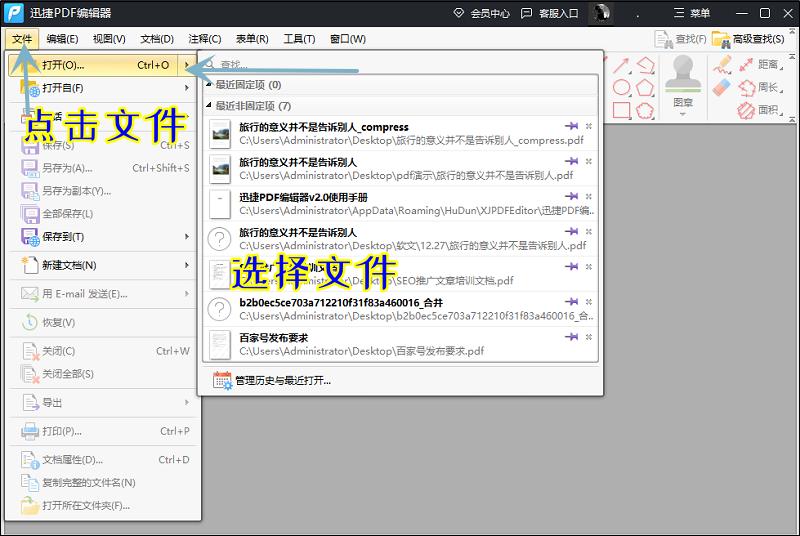The width and height of the screenshot is (800, 536).
Task: Open 迅捷PDF编辑器v2.0使用手册 recent file
Action: pyautogui.click(x=401, y=204)
